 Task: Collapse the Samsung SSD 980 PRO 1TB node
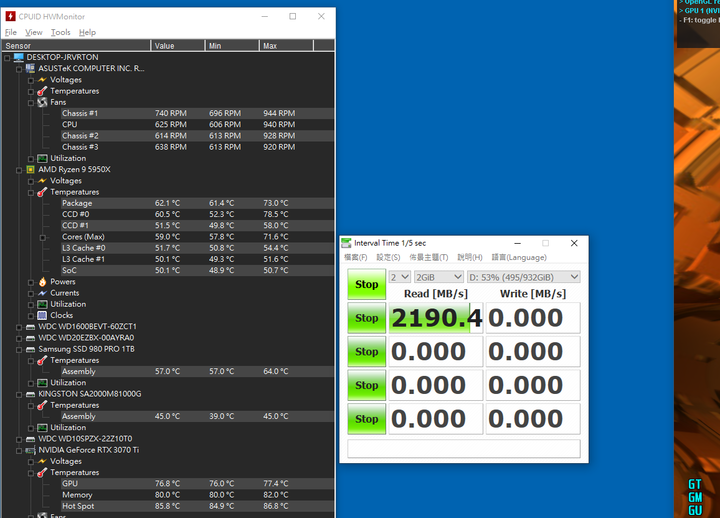tap(19, 349)
